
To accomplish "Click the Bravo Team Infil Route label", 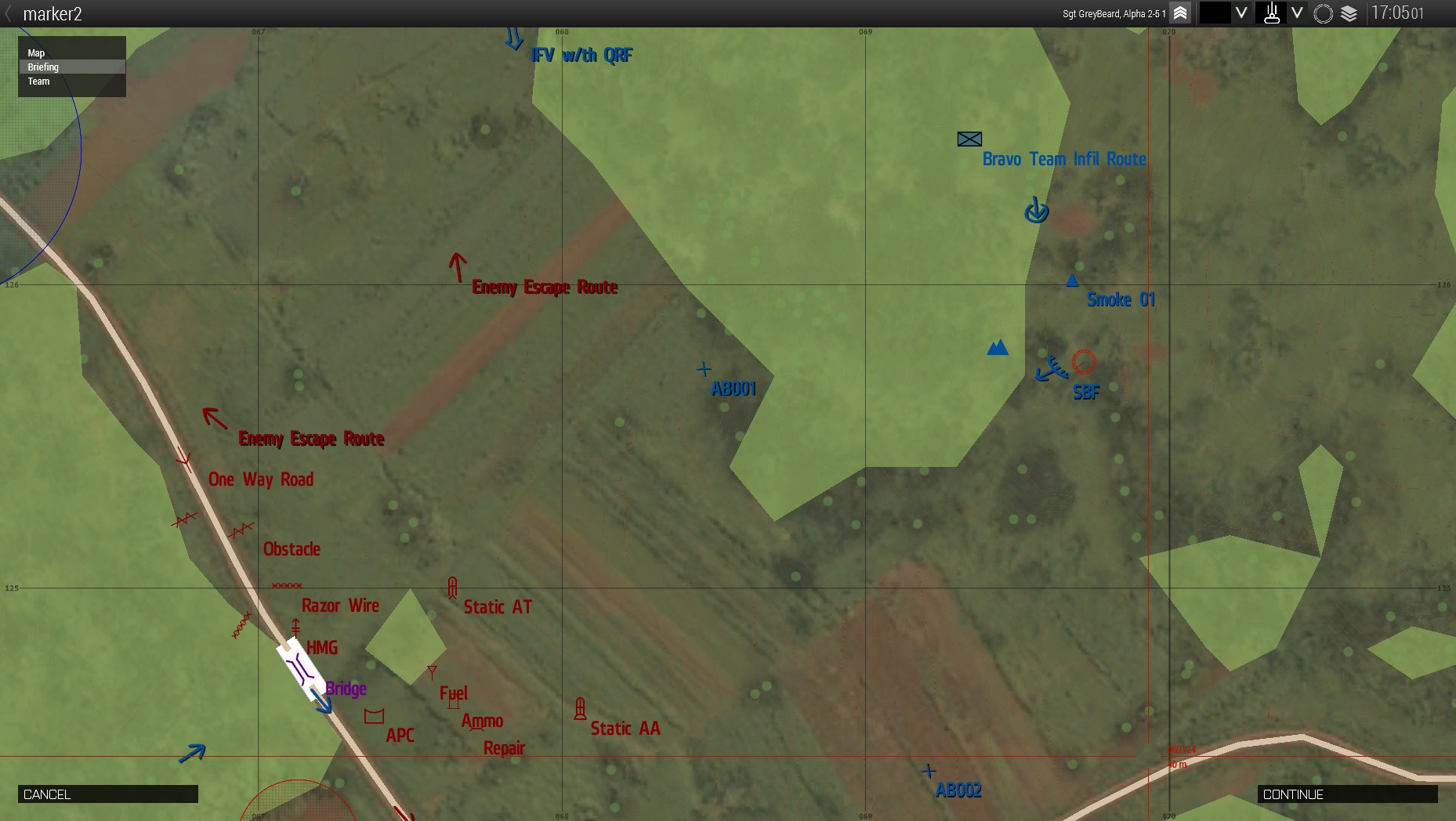I will pos(1064,159).
